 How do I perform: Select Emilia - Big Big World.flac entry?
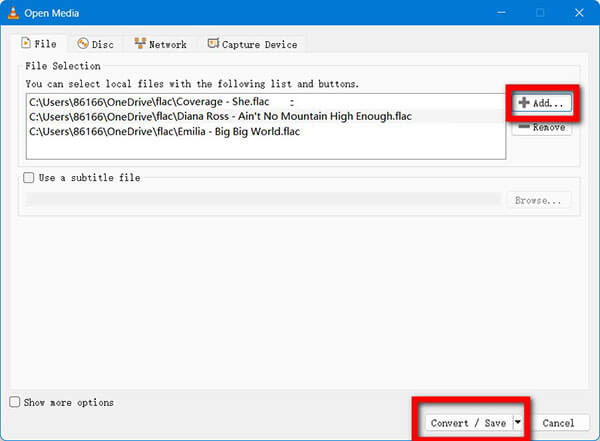click(266, 131)
